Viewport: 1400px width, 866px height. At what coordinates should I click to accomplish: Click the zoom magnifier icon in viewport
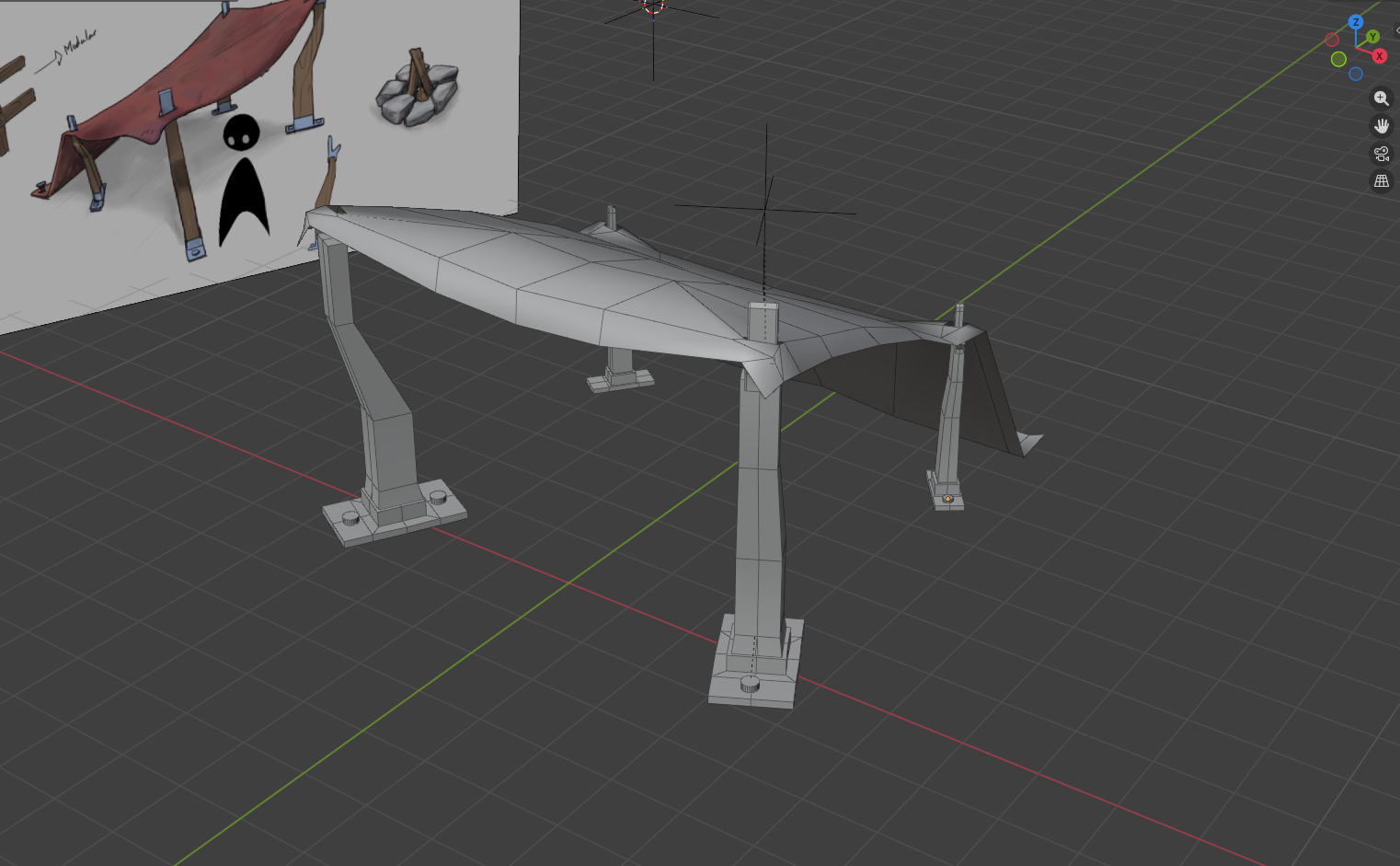[x=1381, y=98]
